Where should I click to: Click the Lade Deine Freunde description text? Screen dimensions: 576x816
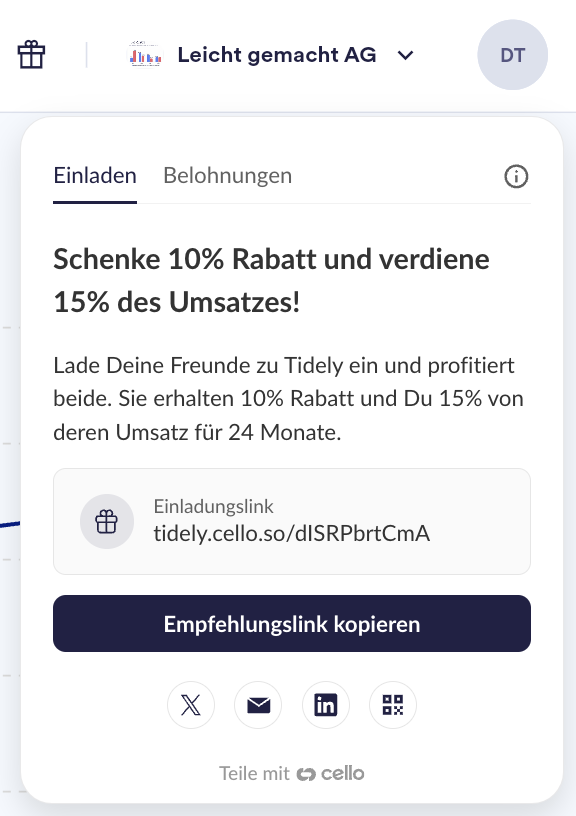click(x=288, y=399)
